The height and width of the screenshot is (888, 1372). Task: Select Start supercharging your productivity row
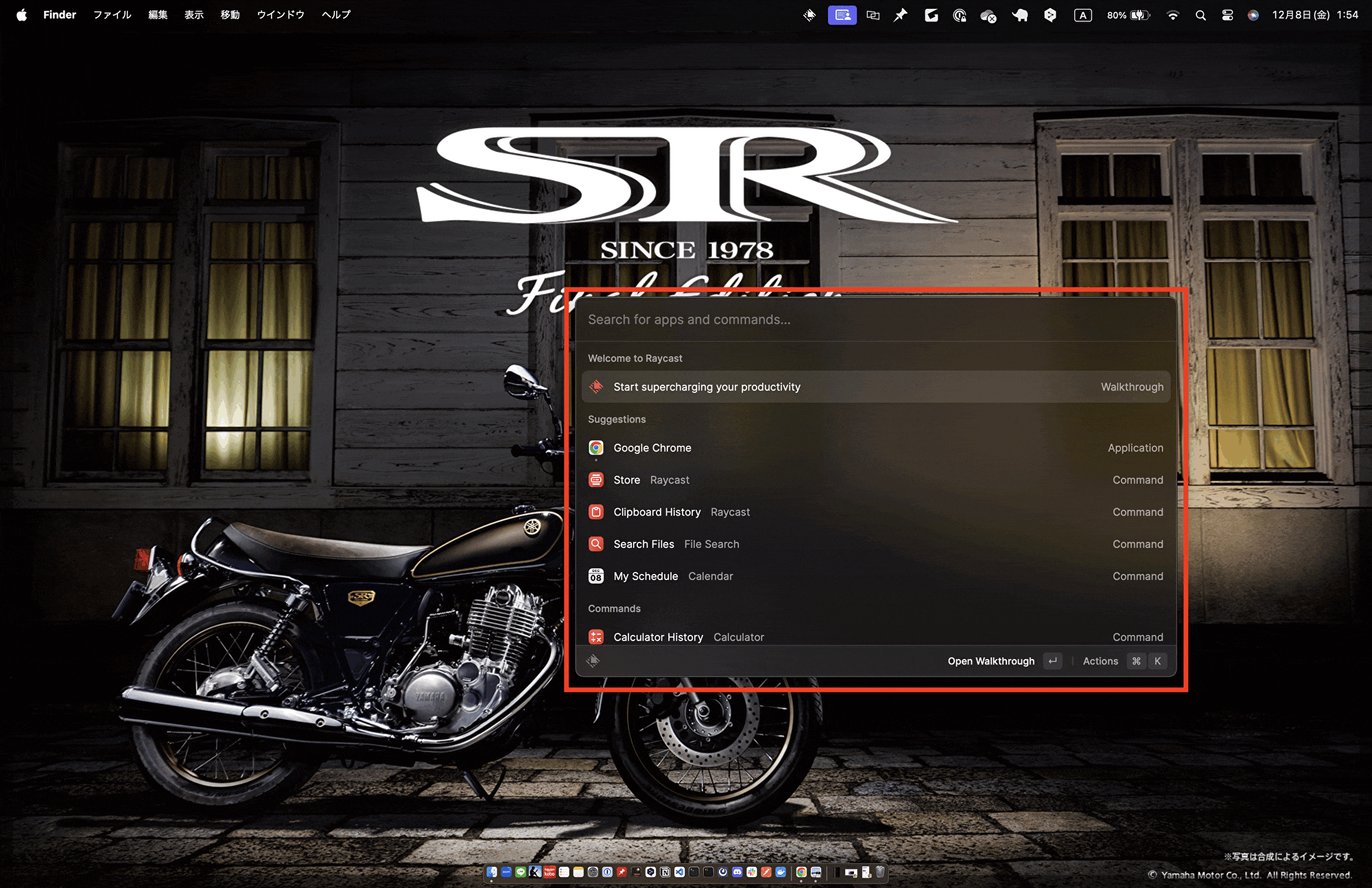pyautogui.click(x=707, y=387)
